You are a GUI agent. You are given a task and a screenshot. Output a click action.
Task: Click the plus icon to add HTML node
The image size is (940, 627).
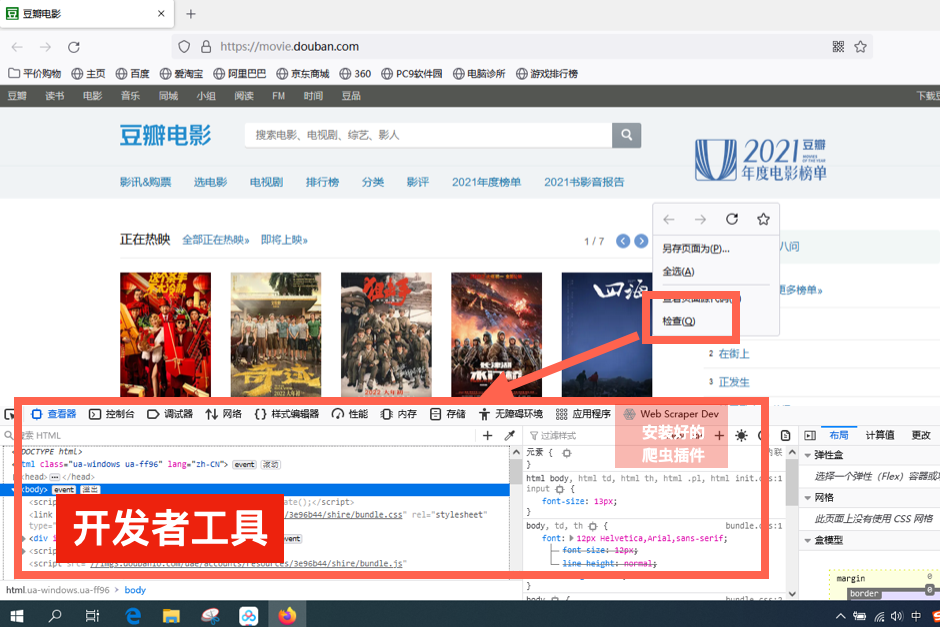[x=488, y=436]
